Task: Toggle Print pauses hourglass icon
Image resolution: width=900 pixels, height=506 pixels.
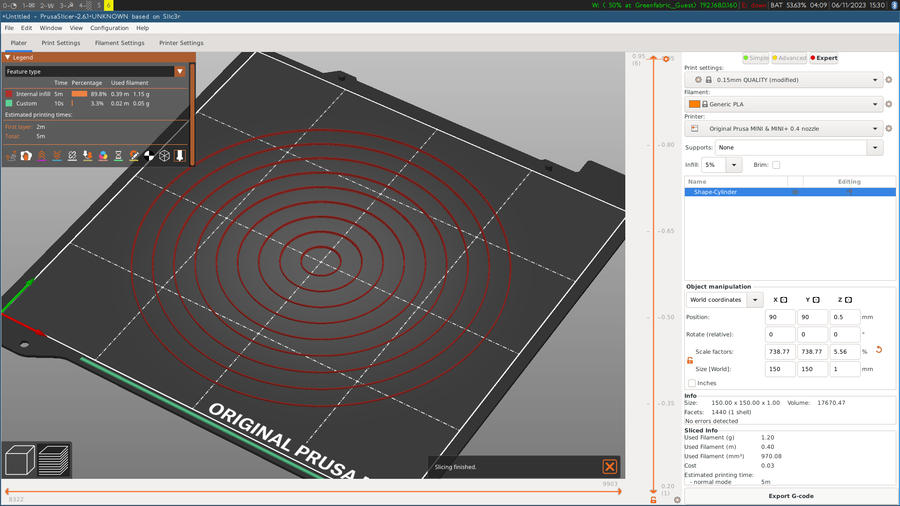Action: [118, 155]
